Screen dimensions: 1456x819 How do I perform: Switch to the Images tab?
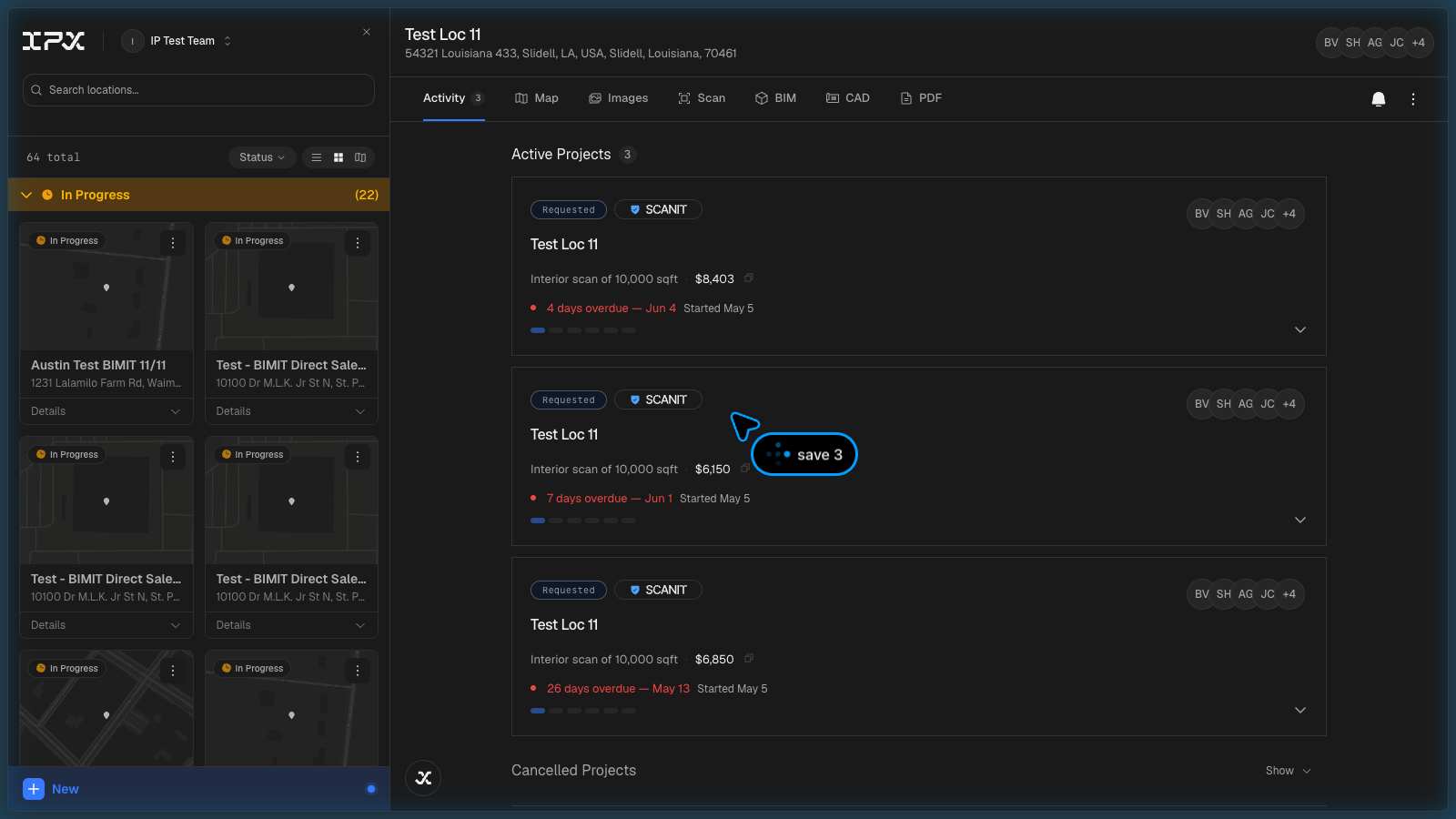point(618,98)
